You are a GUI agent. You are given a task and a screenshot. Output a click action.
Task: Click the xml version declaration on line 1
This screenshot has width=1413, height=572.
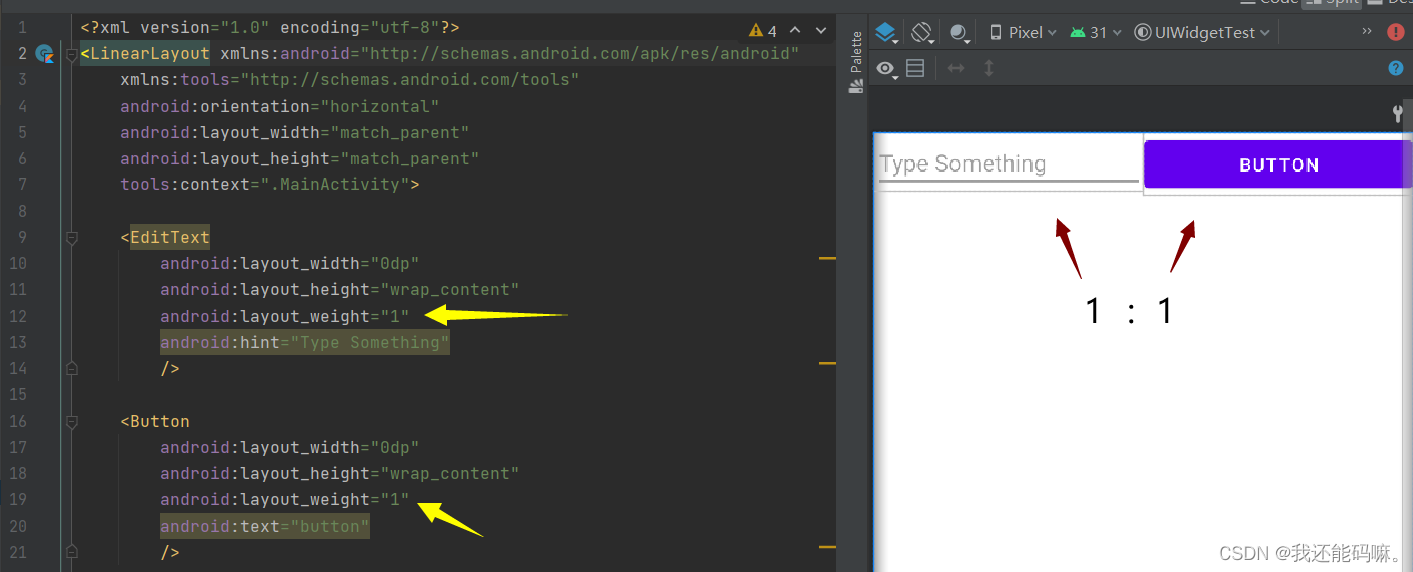(270, 28)
